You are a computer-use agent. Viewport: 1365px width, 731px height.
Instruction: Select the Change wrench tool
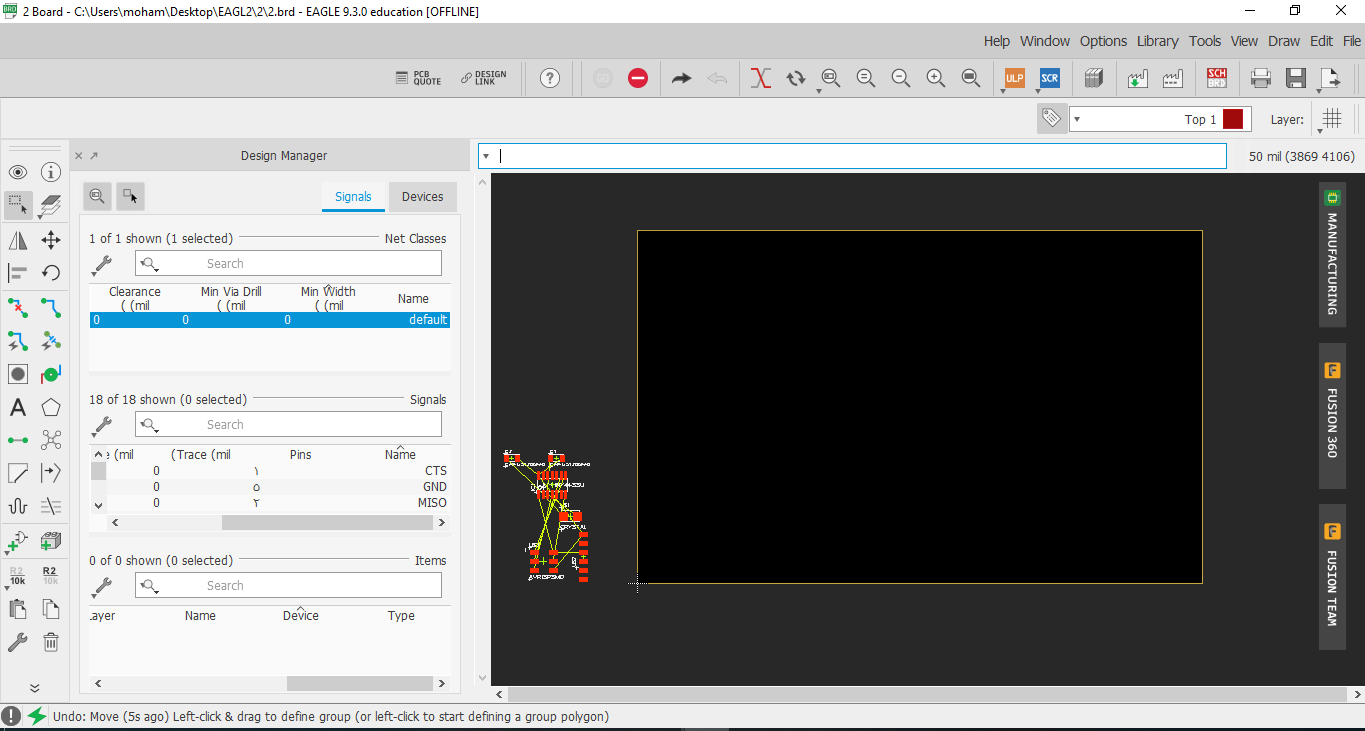18,643
